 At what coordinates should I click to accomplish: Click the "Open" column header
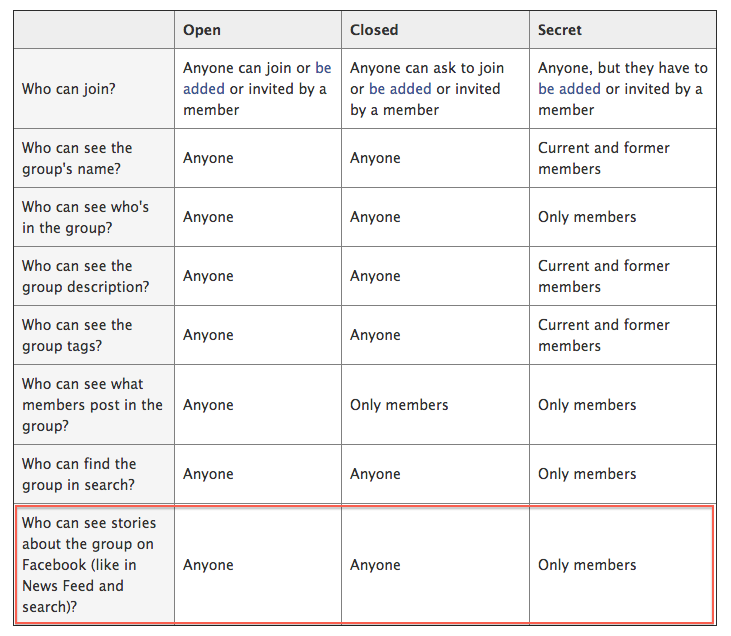tap(202, 30)
